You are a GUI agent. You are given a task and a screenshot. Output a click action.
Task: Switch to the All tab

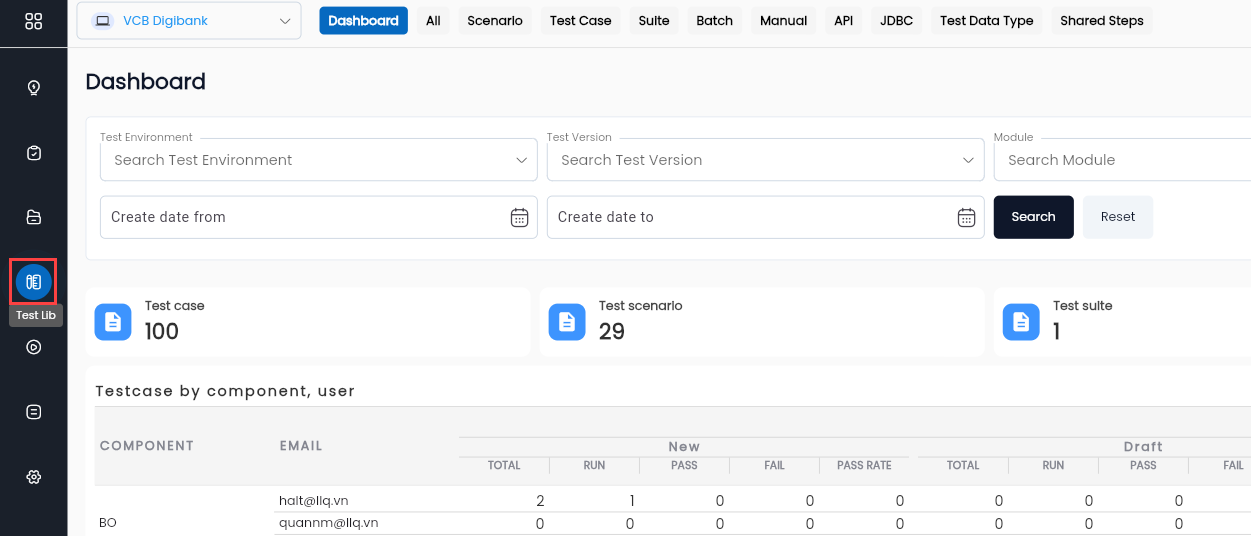pos(433,21)
